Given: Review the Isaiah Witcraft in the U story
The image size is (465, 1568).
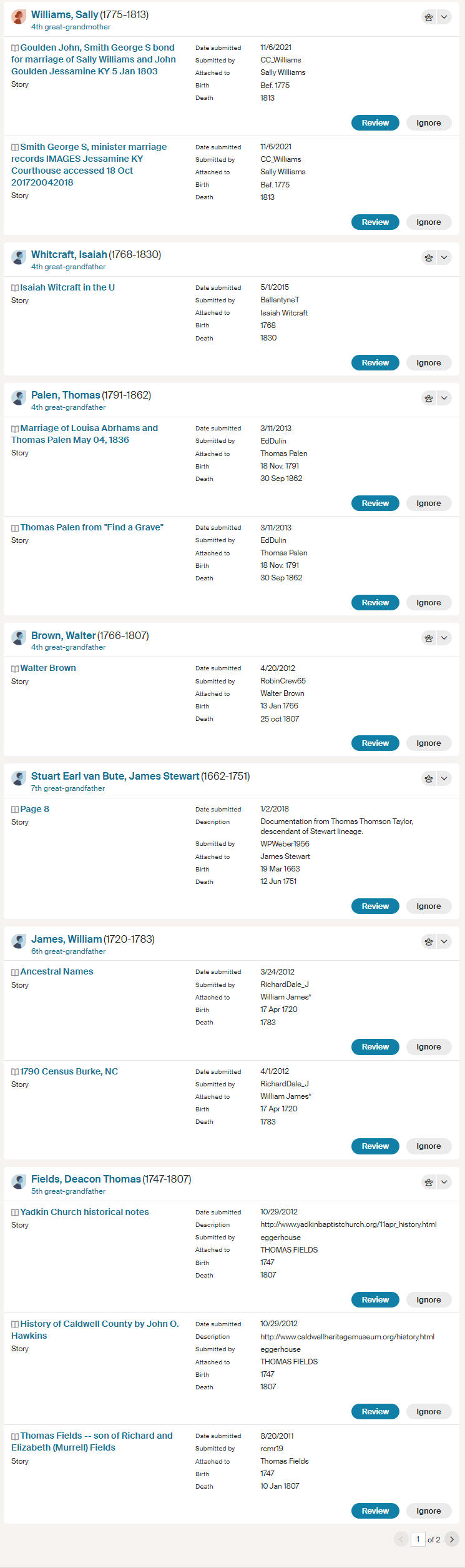Looking at the screenshot, I should coord(375,363).
